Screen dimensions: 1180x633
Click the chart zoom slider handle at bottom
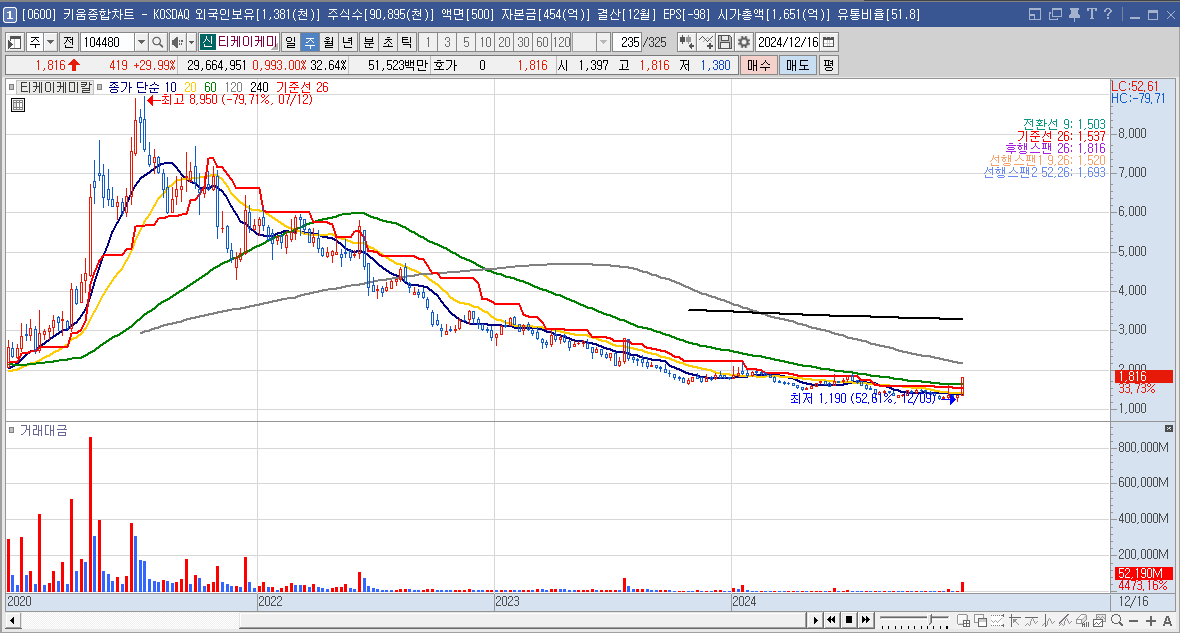pos(931,620)
